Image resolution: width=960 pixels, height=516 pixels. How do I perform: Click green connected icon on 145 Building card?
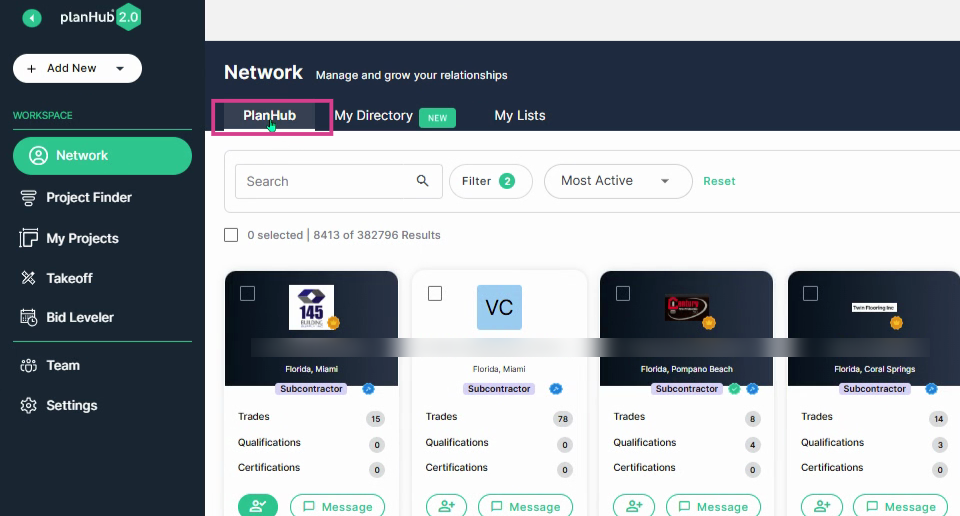click(258, 506)
